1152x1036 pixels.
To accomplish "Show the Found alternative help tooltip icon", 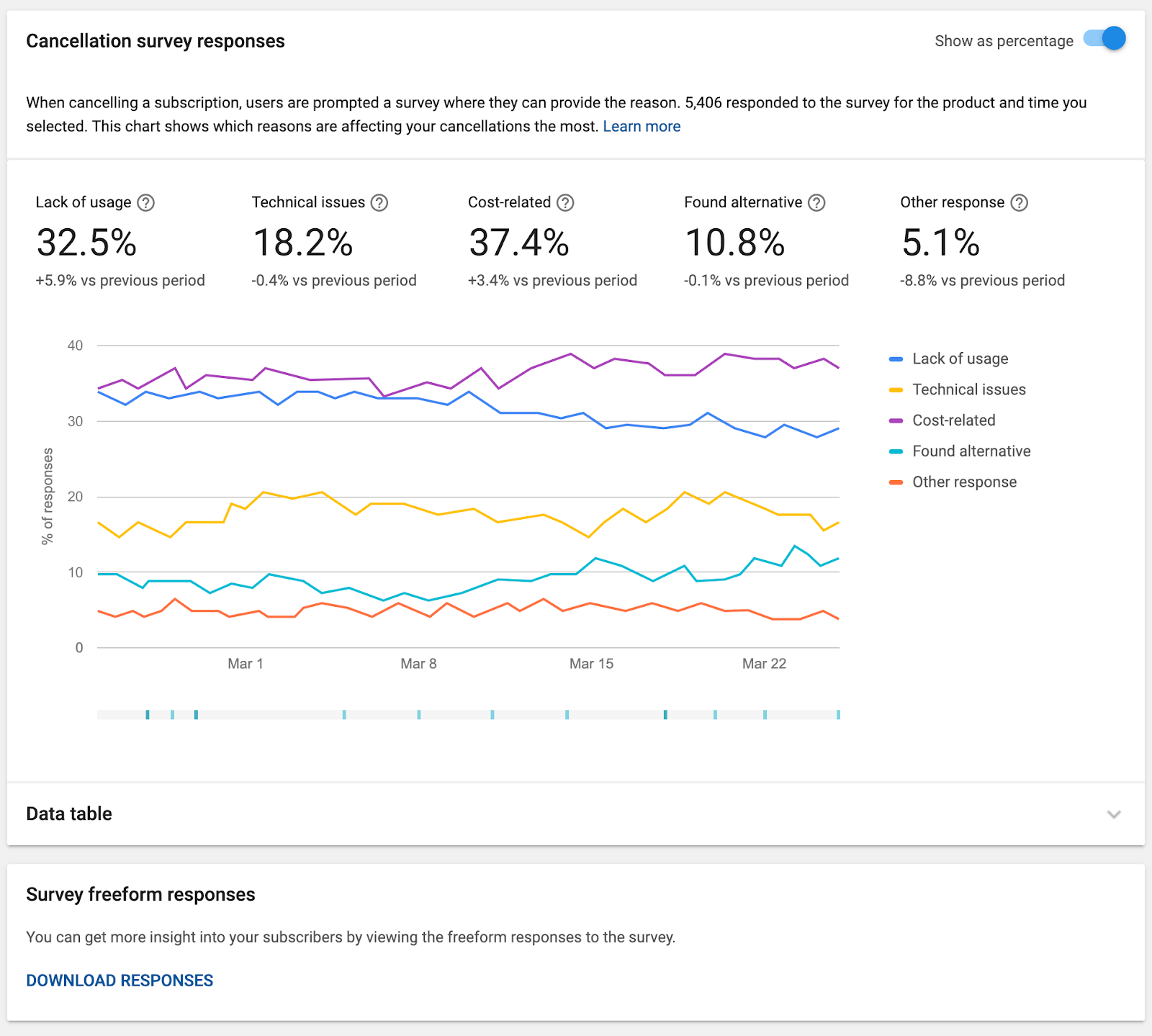I will (x=816, y=203).
